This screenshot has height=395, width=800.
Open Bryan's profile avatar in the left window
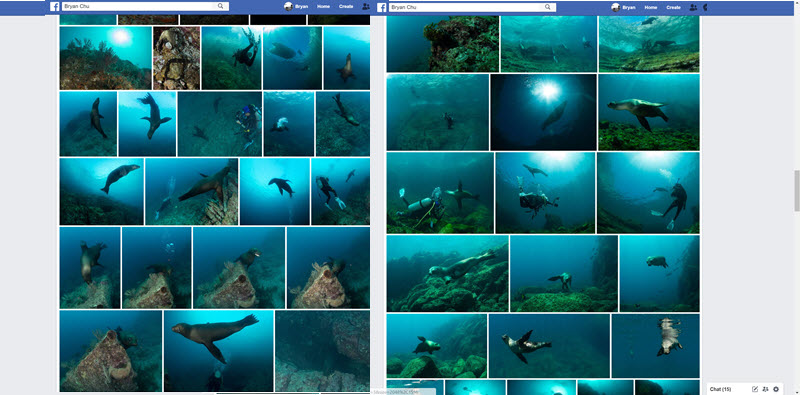[288, 7]
